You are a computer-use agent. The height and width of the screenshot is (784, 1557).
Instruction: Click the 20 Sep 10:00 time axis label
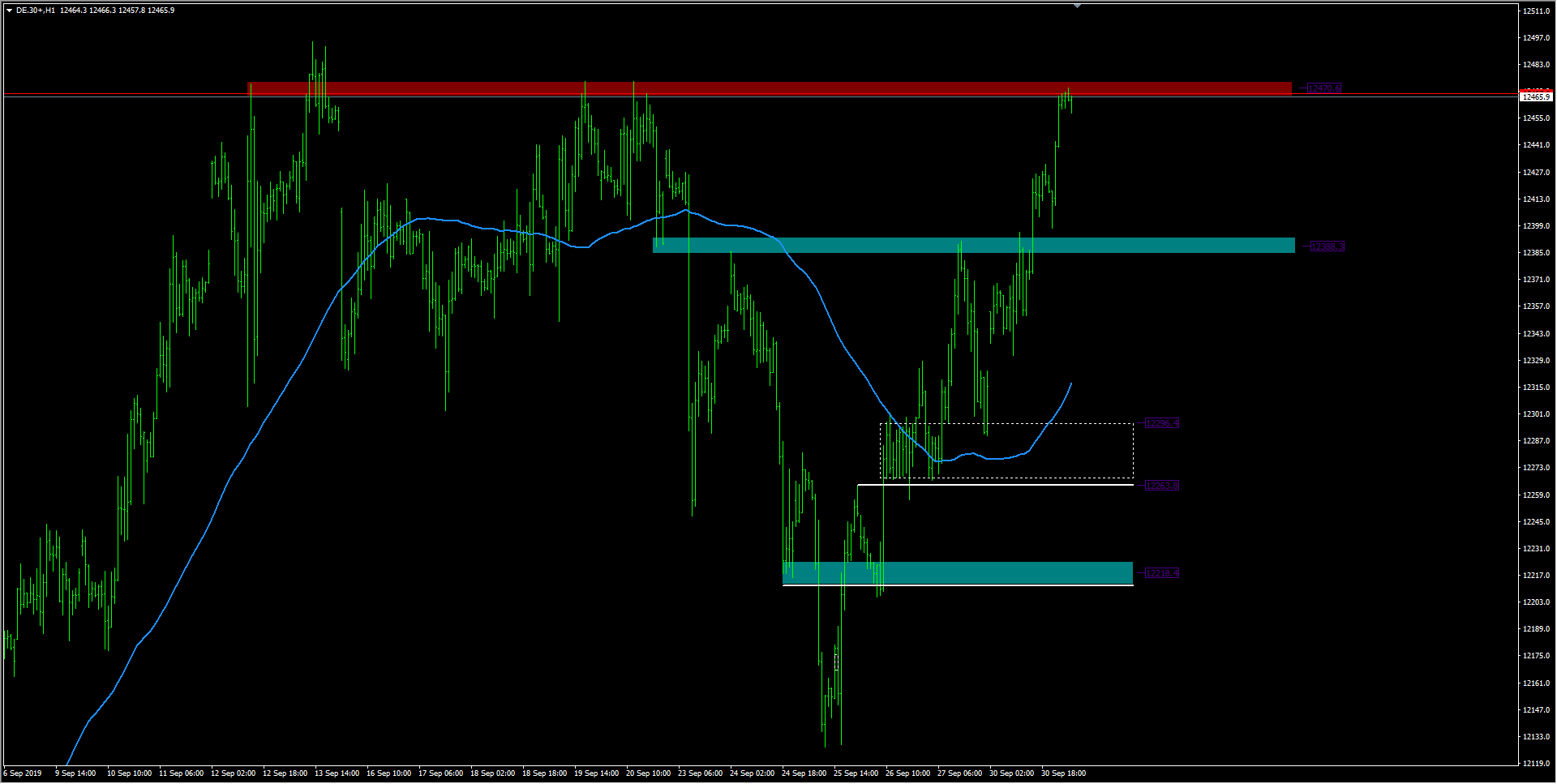click(x=648, y=773)
